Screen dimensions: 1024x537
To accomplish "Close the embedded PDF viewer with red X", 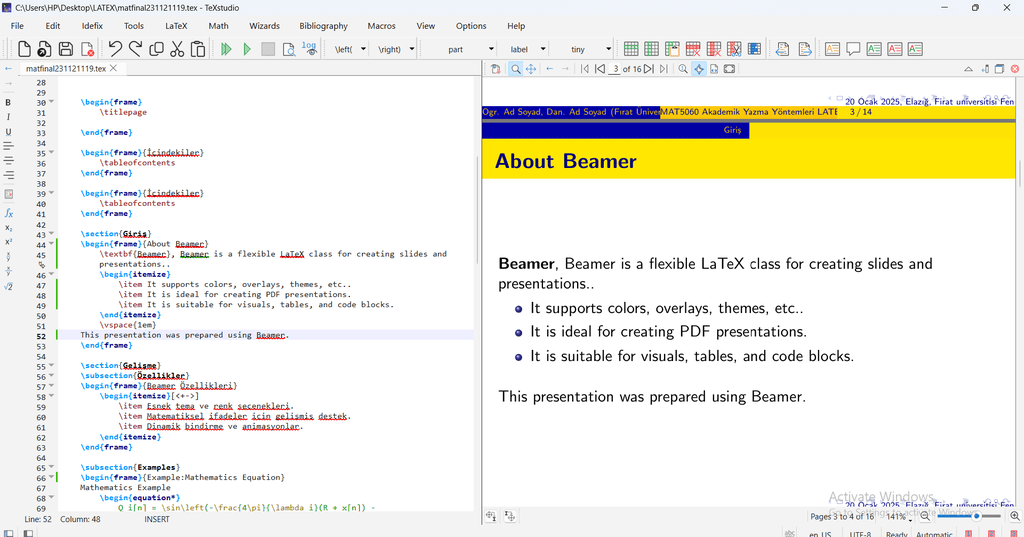I will (x=1015, y=69).
